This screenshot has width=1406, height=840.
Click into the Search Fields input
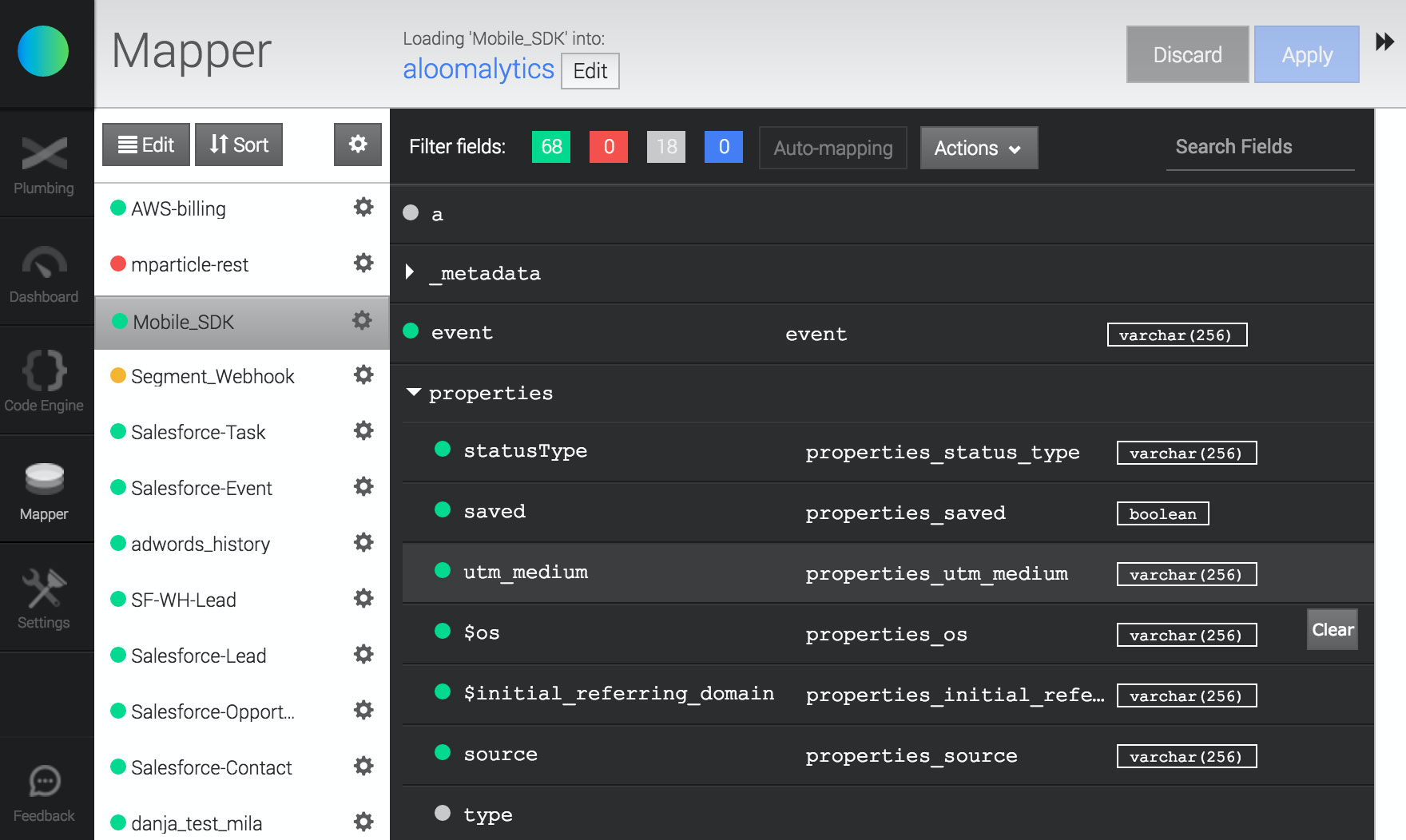(1259, 147)
